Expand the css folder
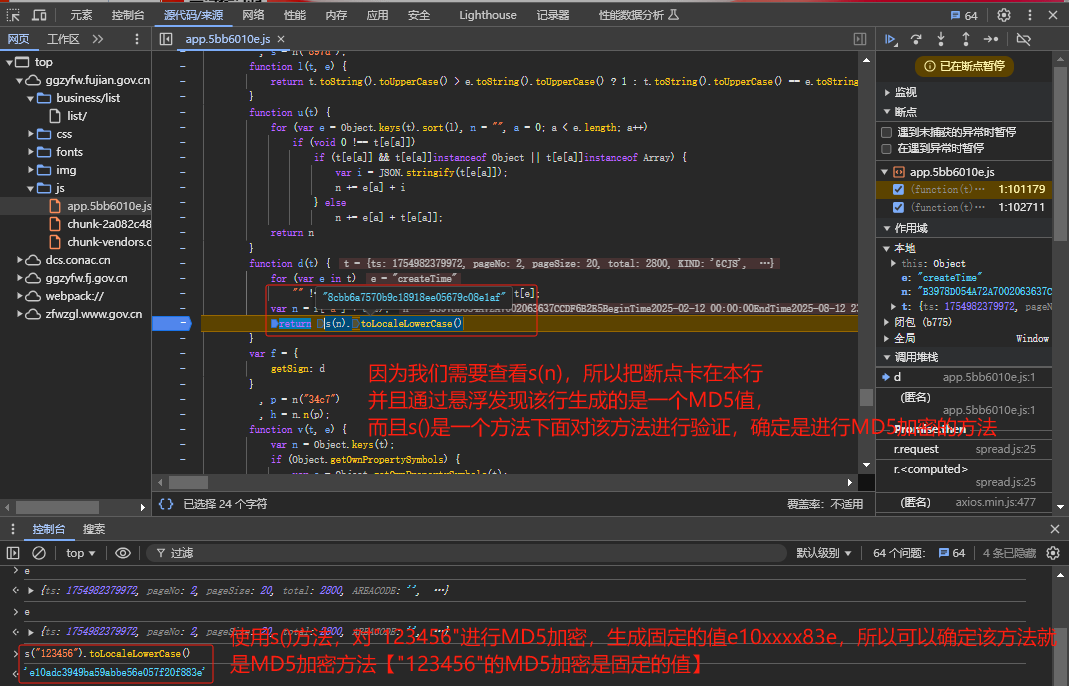This screenshot has width=1069, height=686. (x=31, y=134)
